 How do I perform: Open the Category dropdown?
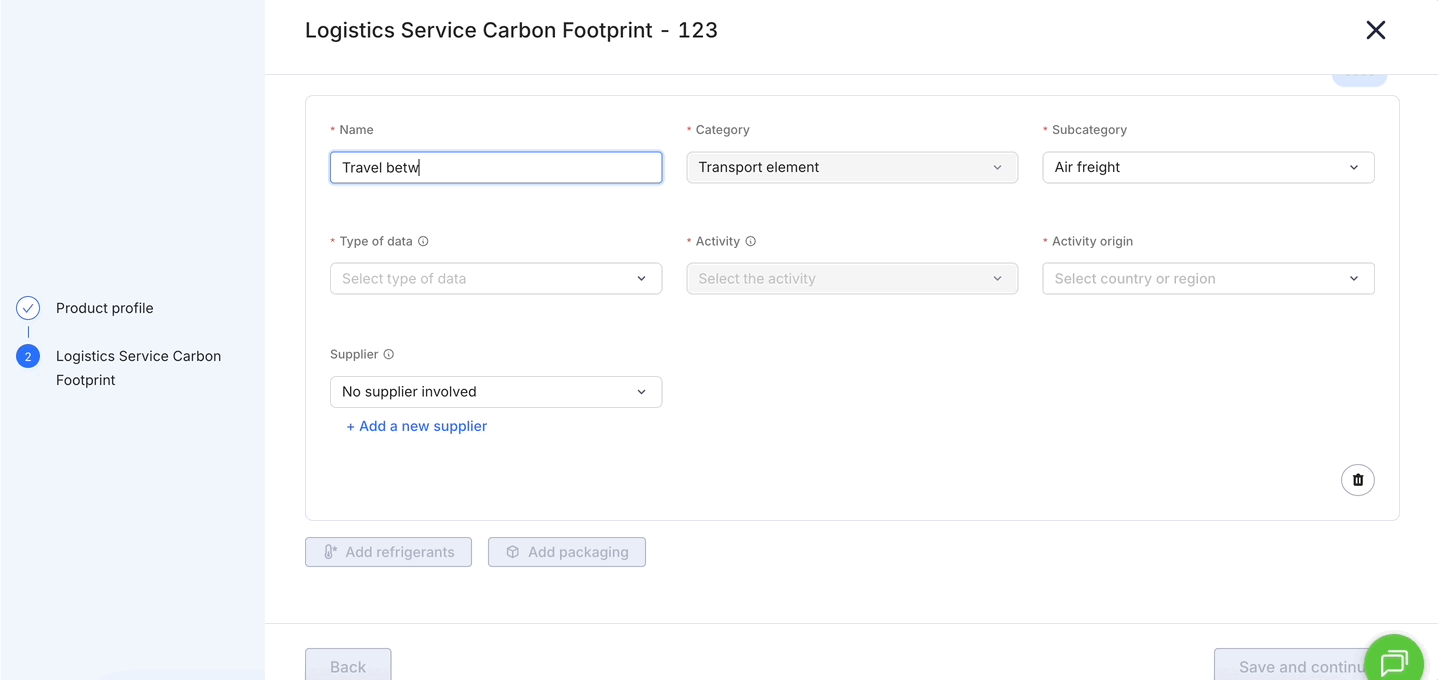(851, 167)
